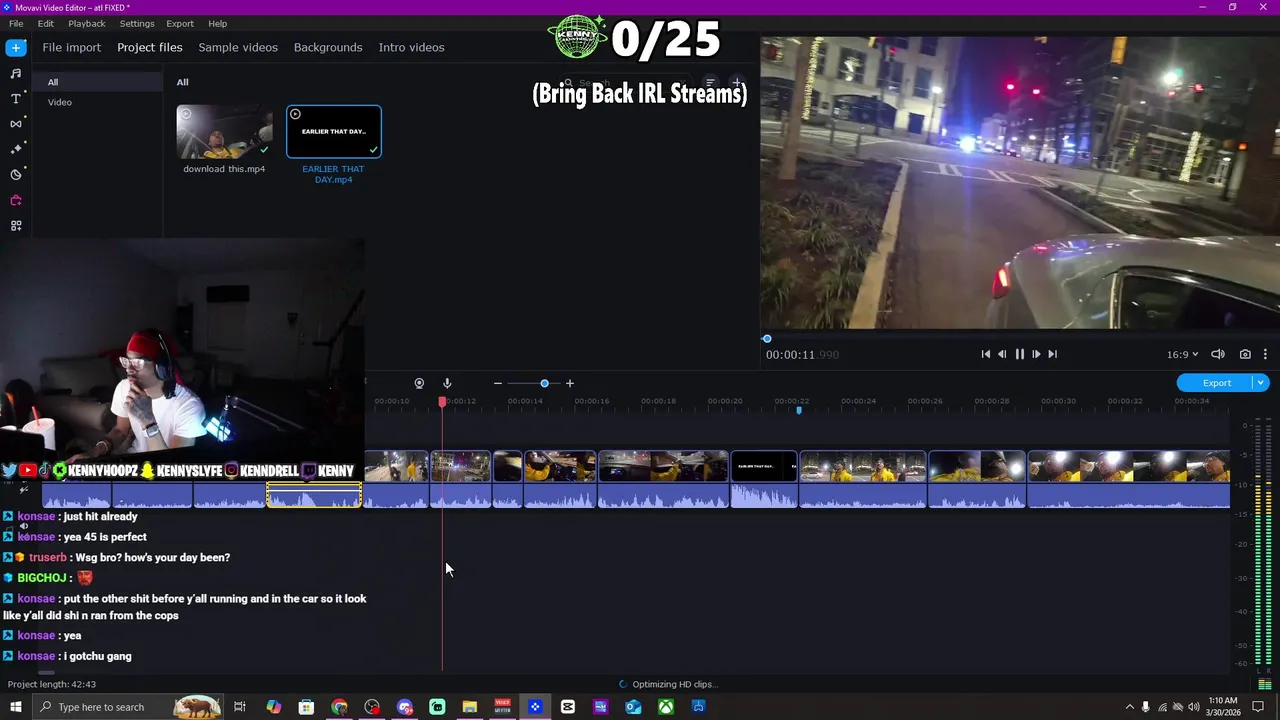Skip to previous clip in player

pyautogui.click(x=985, y=354)
